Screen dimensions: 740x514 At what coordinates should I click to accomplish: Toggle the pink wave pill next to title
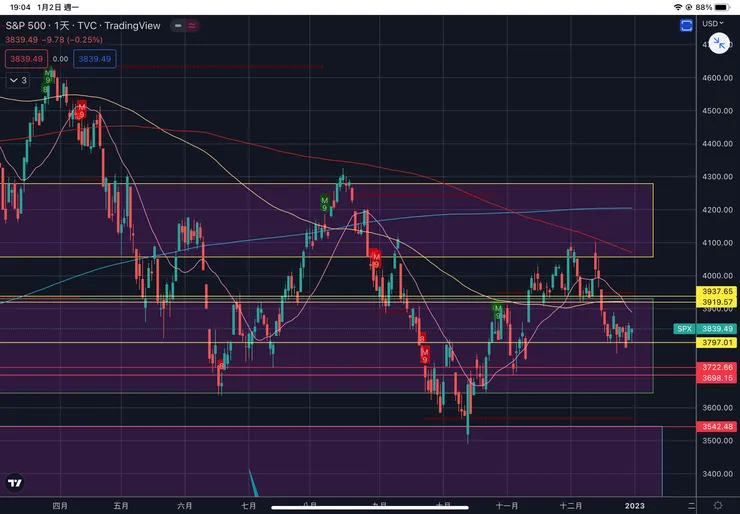click(192, 25)
